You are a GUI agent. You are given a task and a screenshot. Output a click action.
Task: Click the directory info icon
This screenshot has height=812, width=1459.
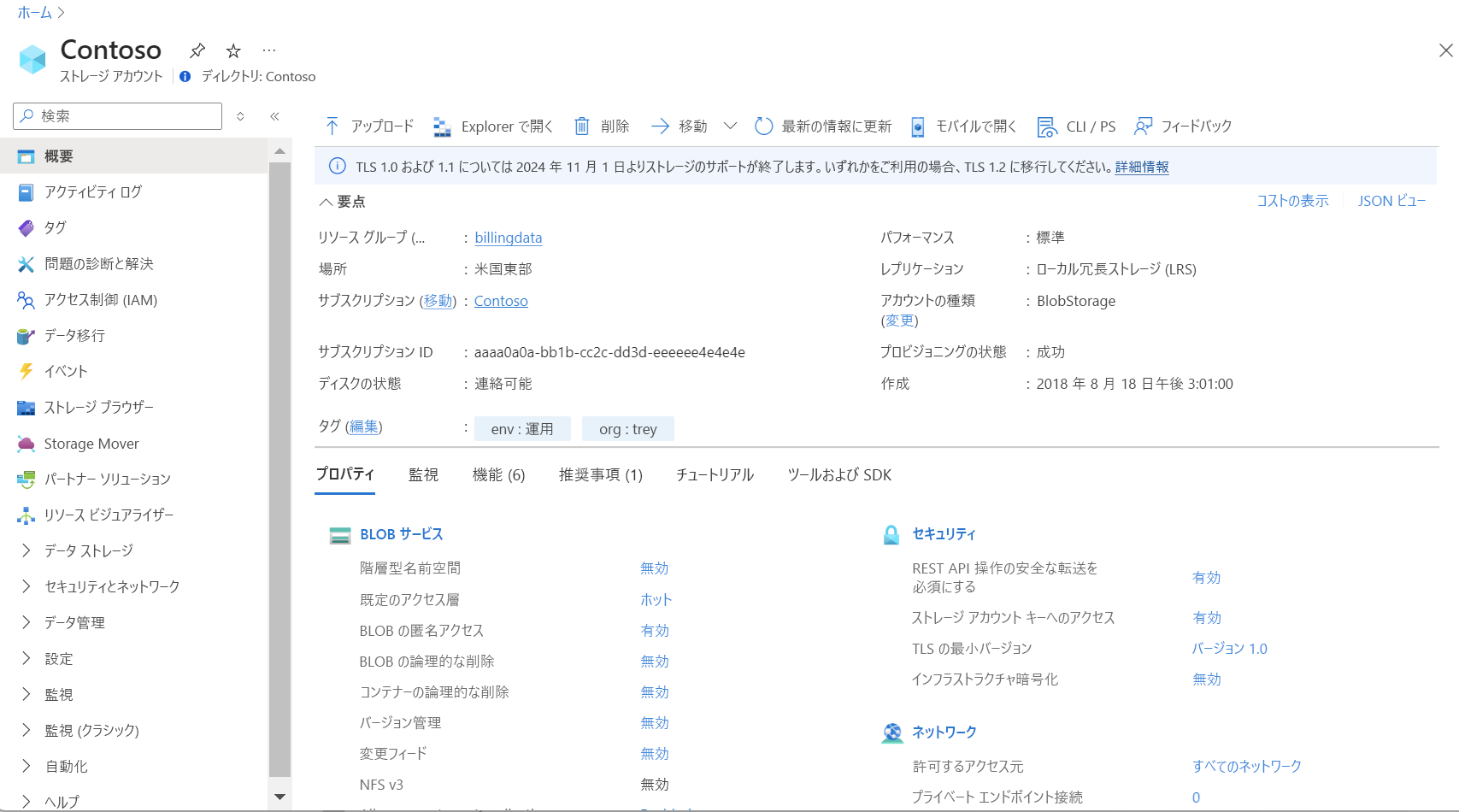(185, 76)
